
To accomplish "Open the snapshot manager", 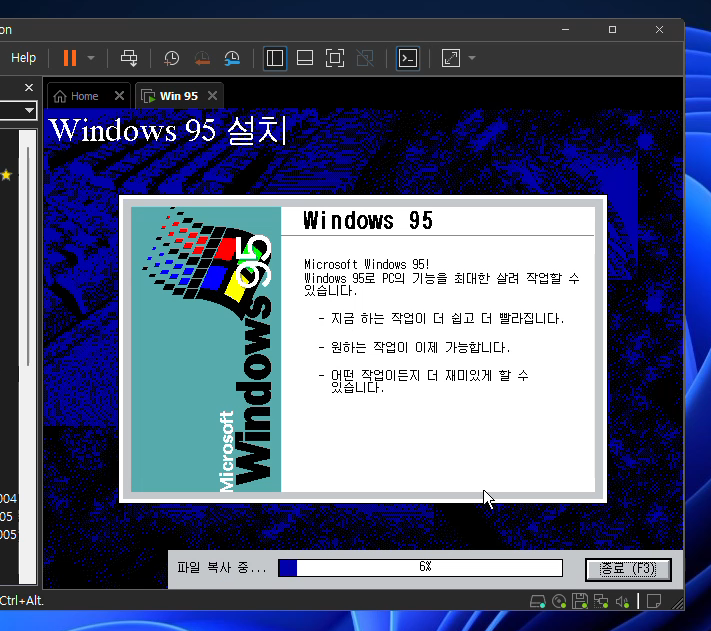I will click(x=232, y=58).
